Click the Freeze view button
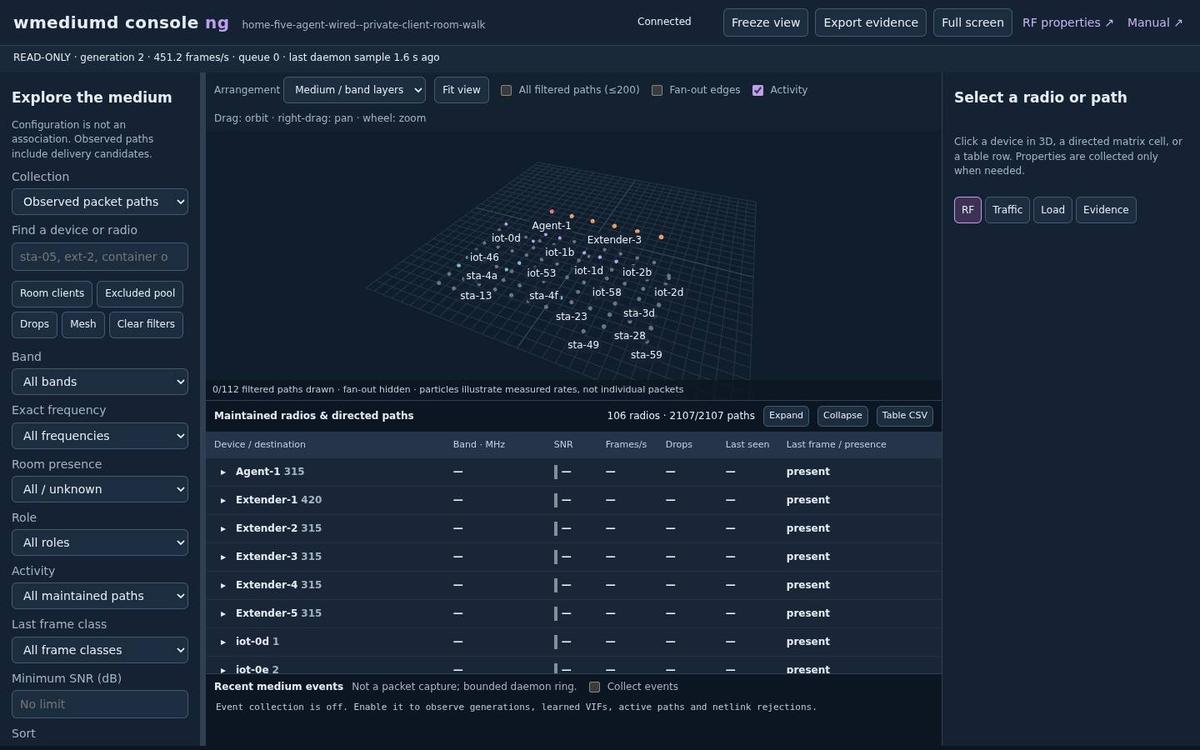Viewport: 1200px width, 750px height. click(765, 22)
